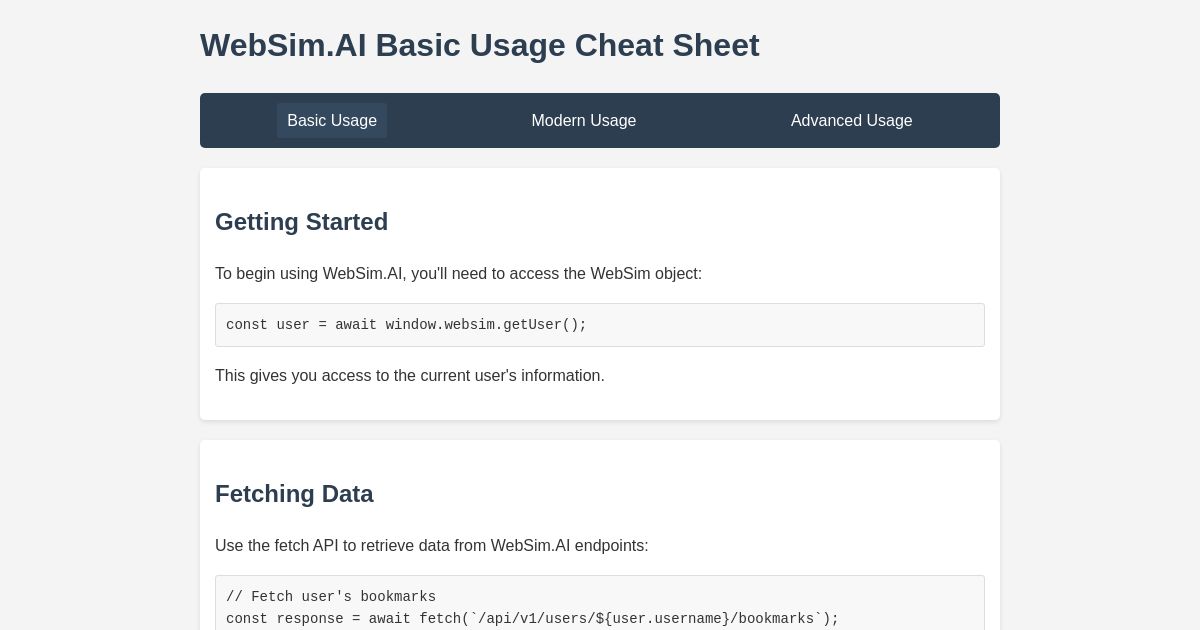Image resolution: width=1200 pixels, height=630 pixels.
Task: Click the WebSim.AI Basic Usage Cheat Sheet title
Action: coord(480,45)
